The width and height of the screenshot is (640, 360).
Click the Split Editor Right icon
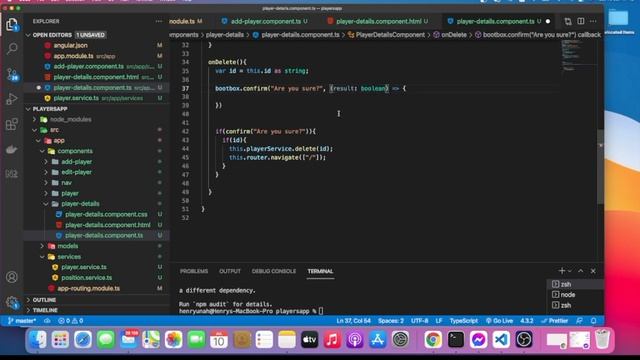click(580, 21)
